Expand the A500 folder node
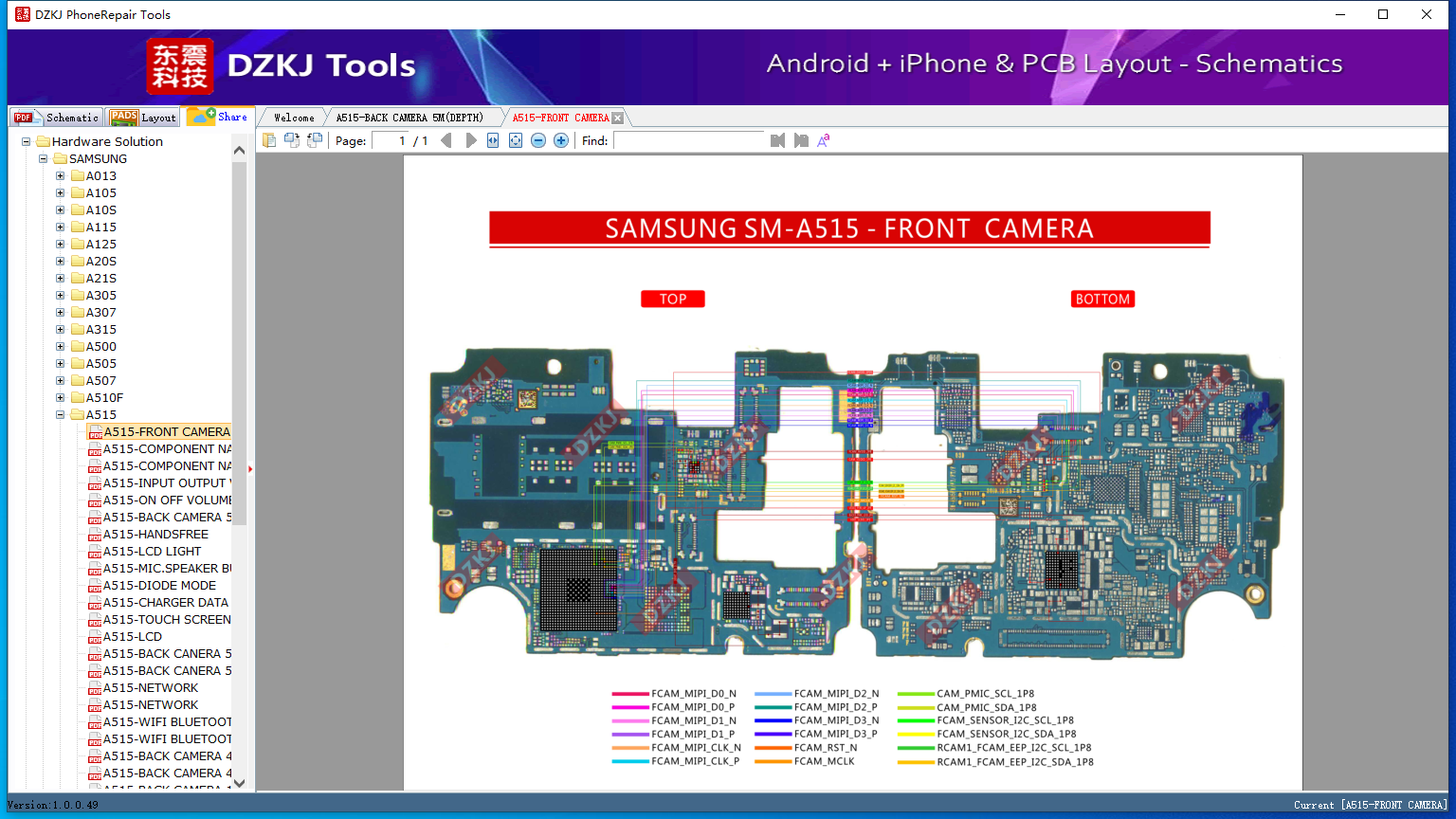The width and height of the screenshot is (1456, 819). coord(60,346)
